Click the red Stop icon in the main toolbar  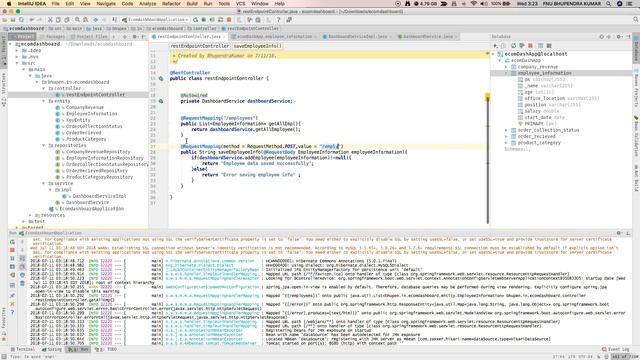click(x=229, y=20)
